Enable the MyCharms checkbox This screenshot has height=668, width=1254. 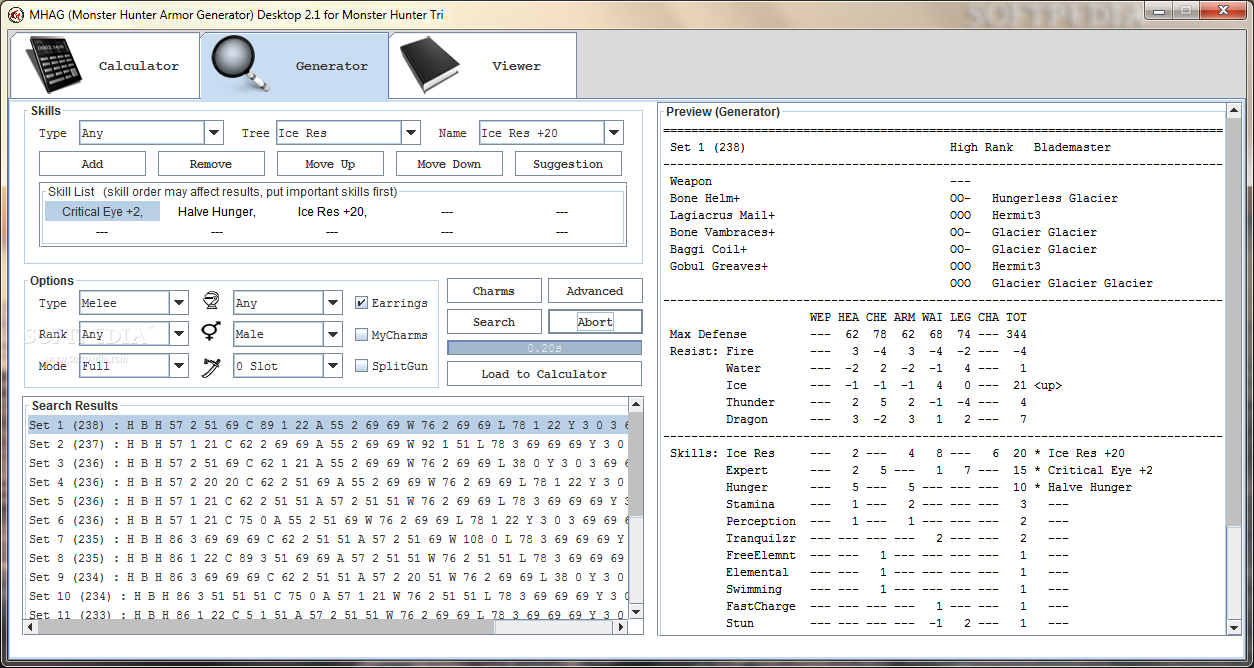pyautogui.click(x=361, y=335)
